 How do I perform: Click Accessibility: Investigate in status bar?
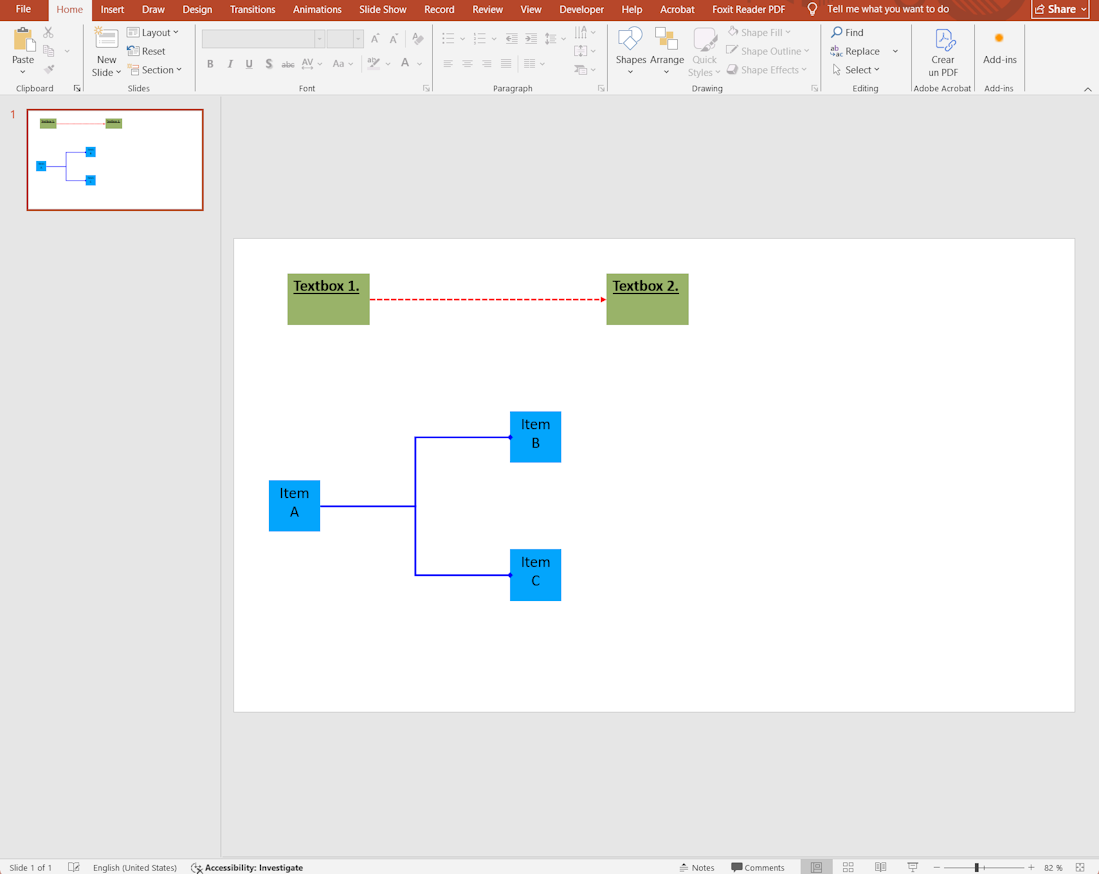[247, 867]
